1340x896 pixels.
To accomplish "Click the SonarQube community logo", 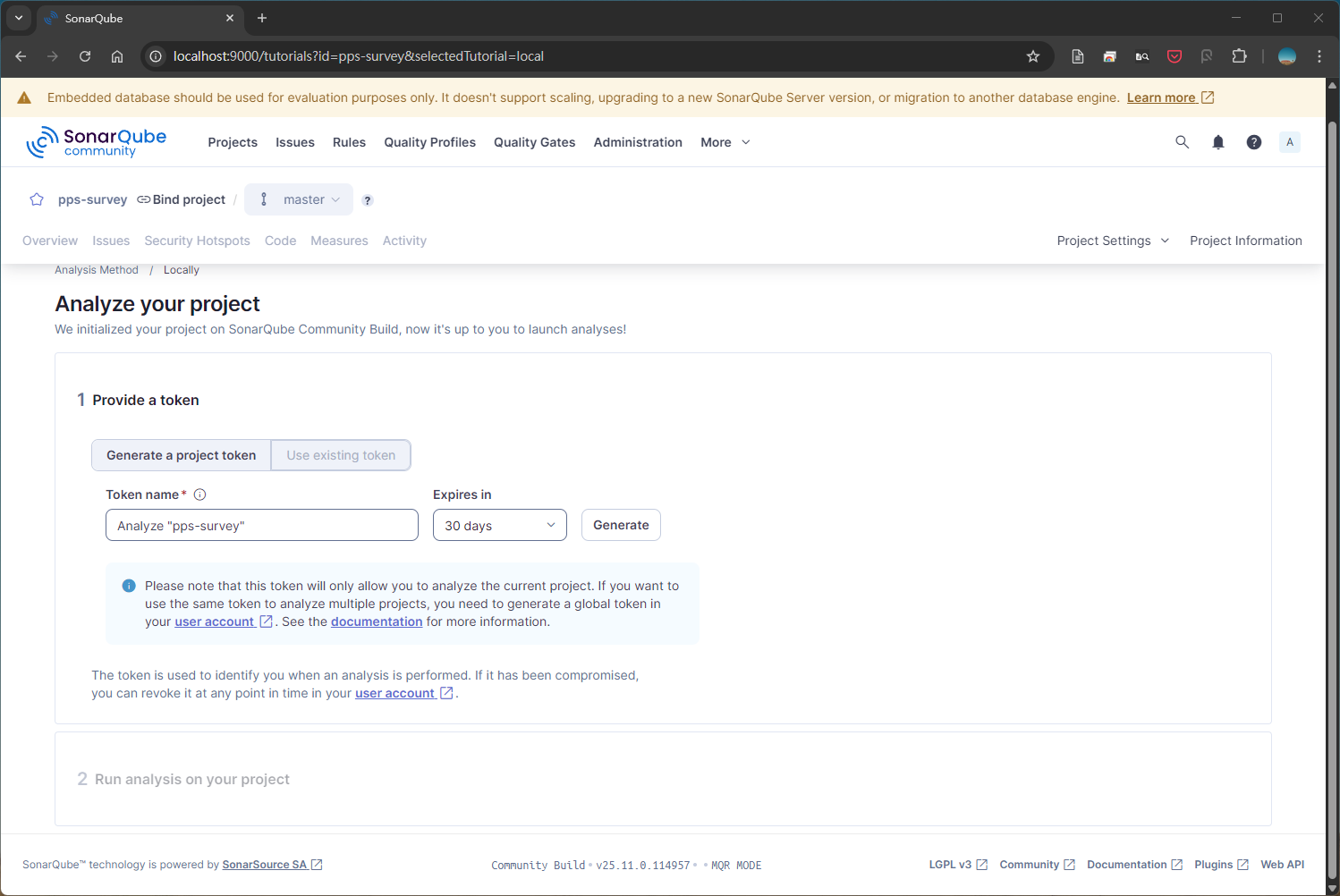I will (x=97, y=142).
